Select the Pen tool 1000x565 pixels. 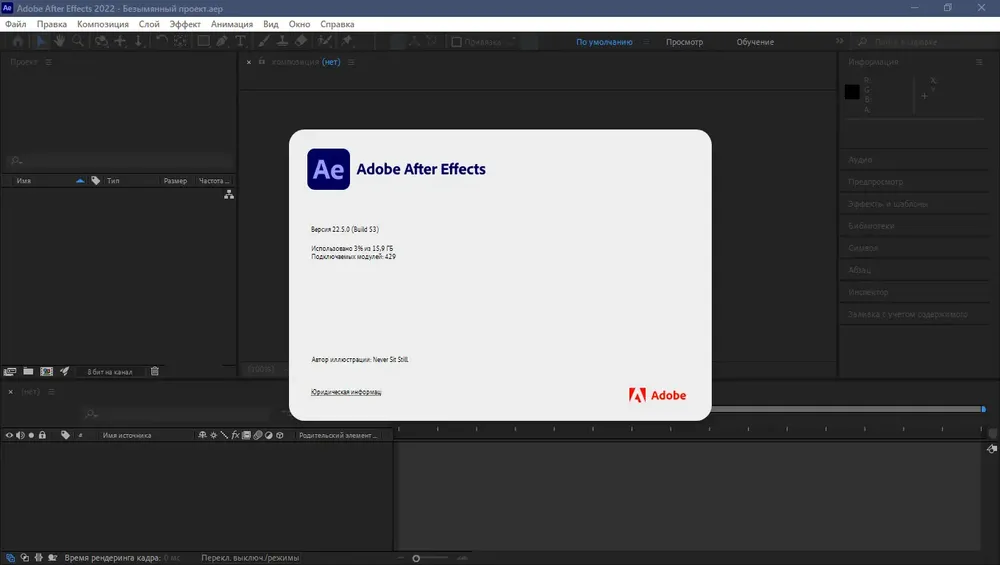pos(222,41)
